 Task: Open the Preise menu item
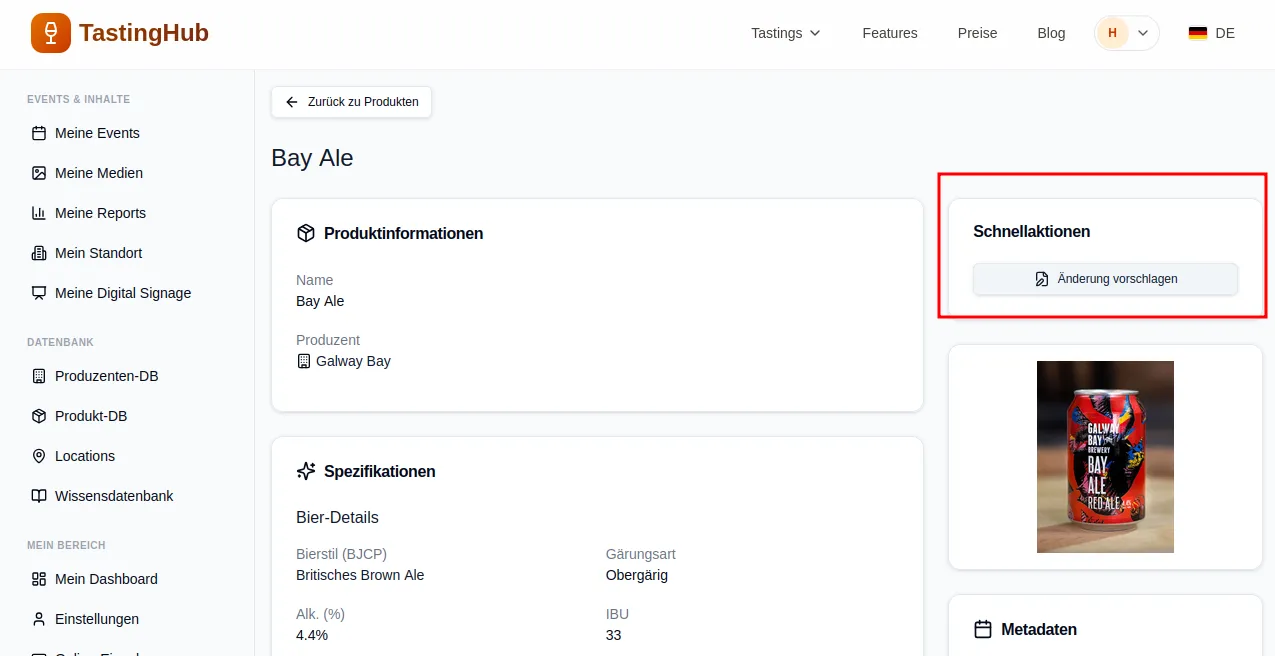(x=977, y=33)
